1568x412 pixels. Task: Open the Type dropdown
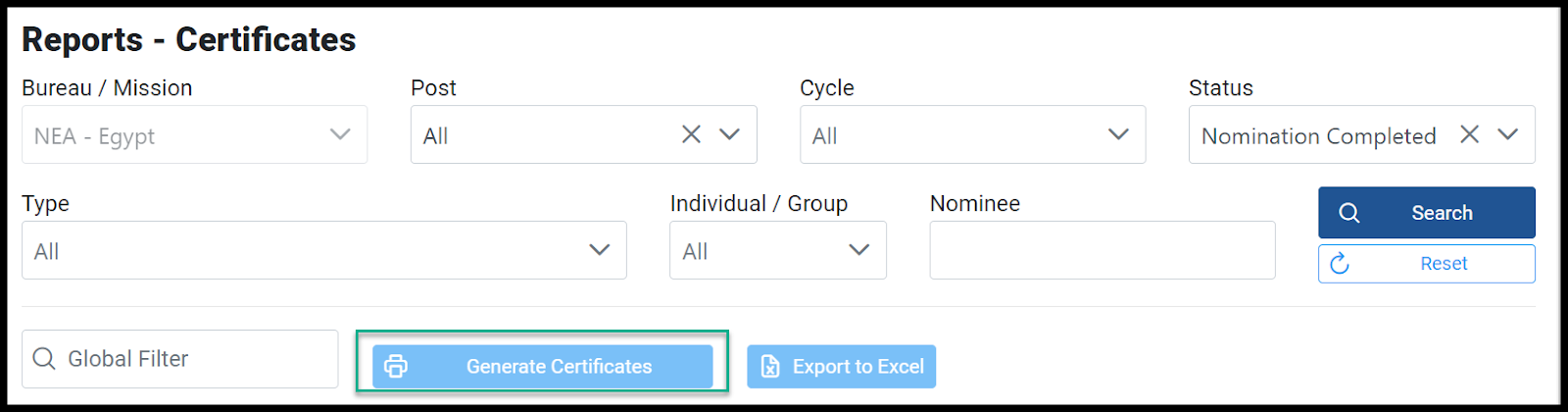(324, 250)
